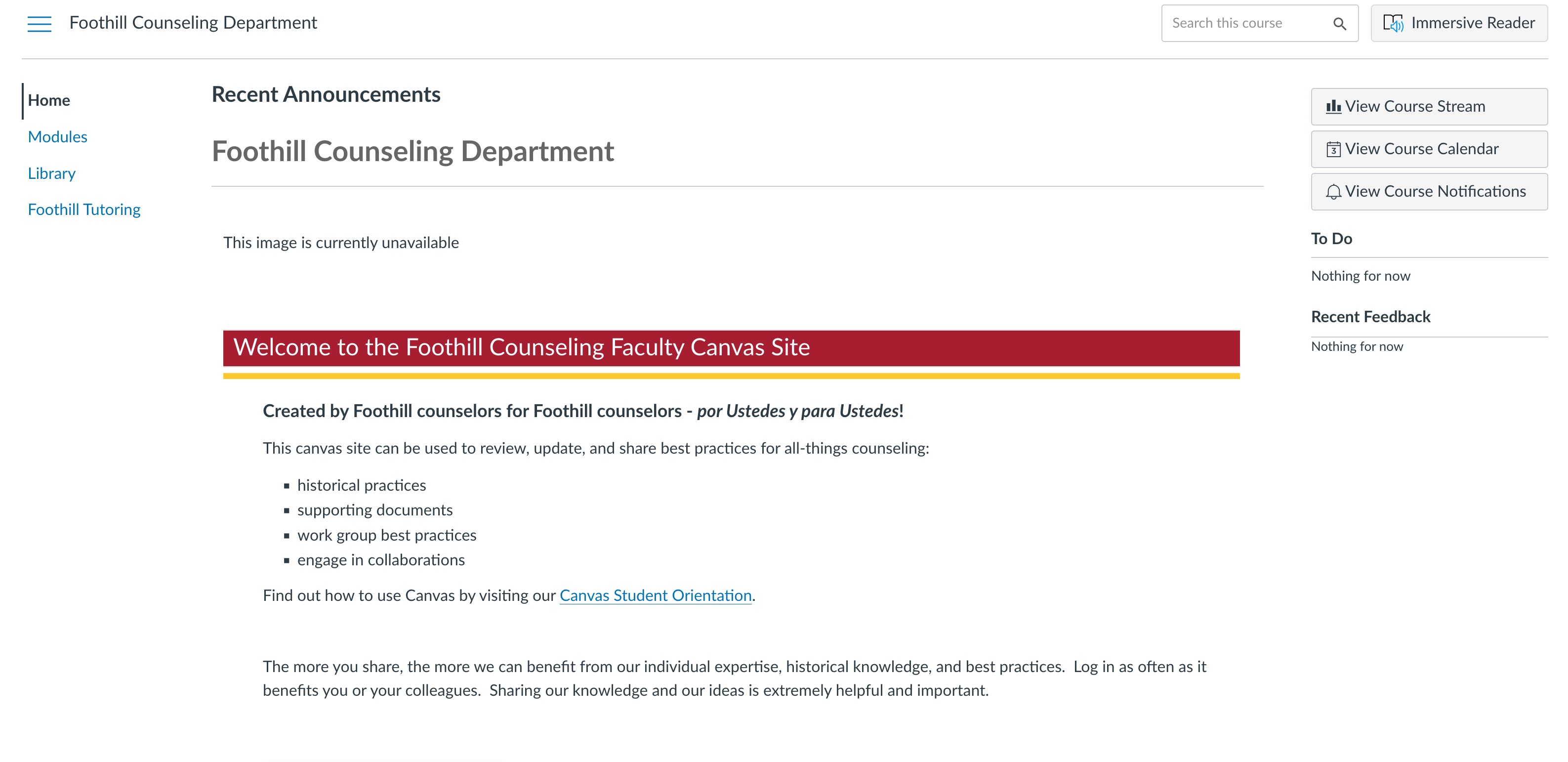The height and width of the screenshot is (762, 1568).
Task: Click the search magnifier icon
Action: pyautogui.click(x=1339, y=24)
